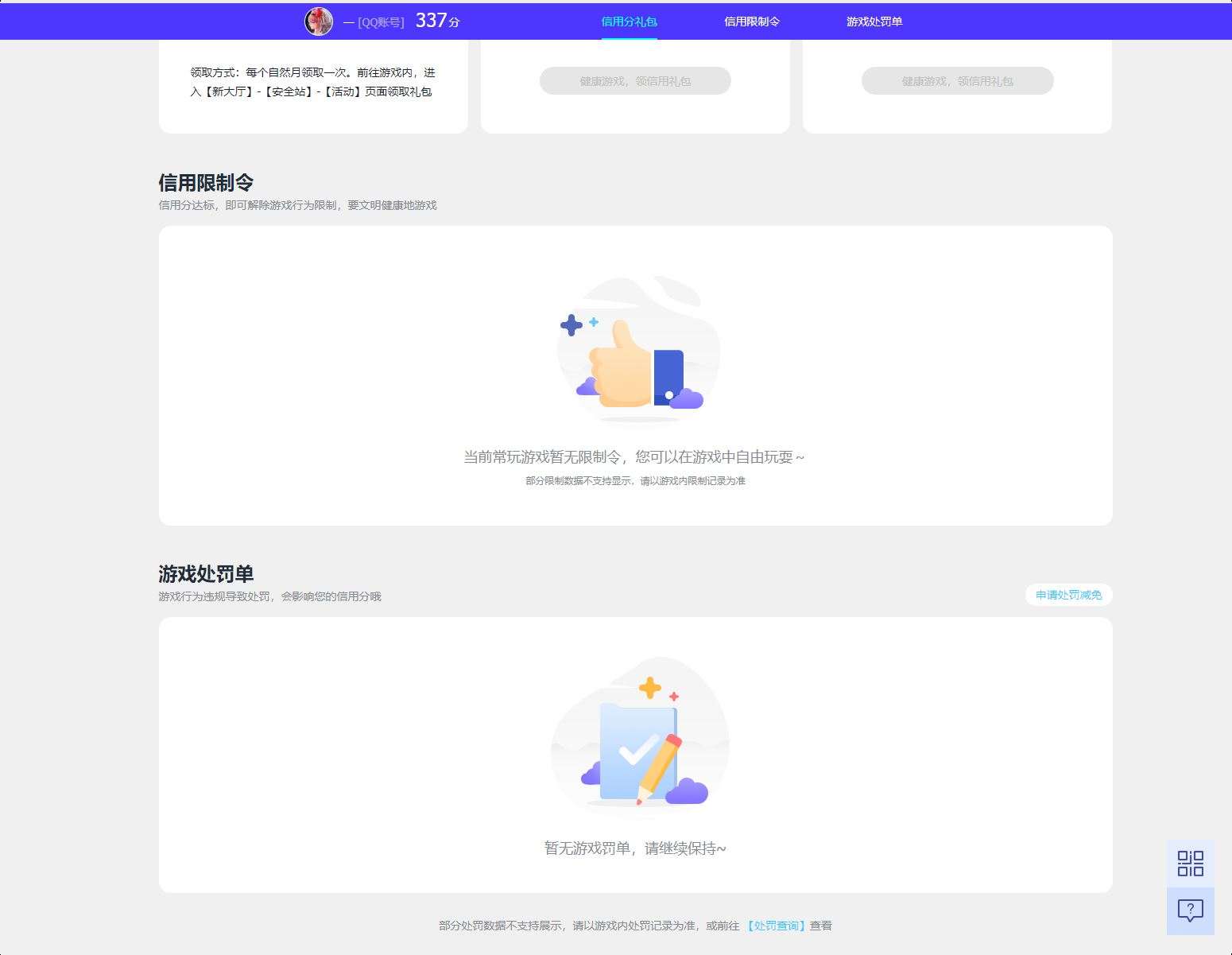Switch to 信用分礼包 tab
This screenshot has width=1232, height=955.
point(629,21)
